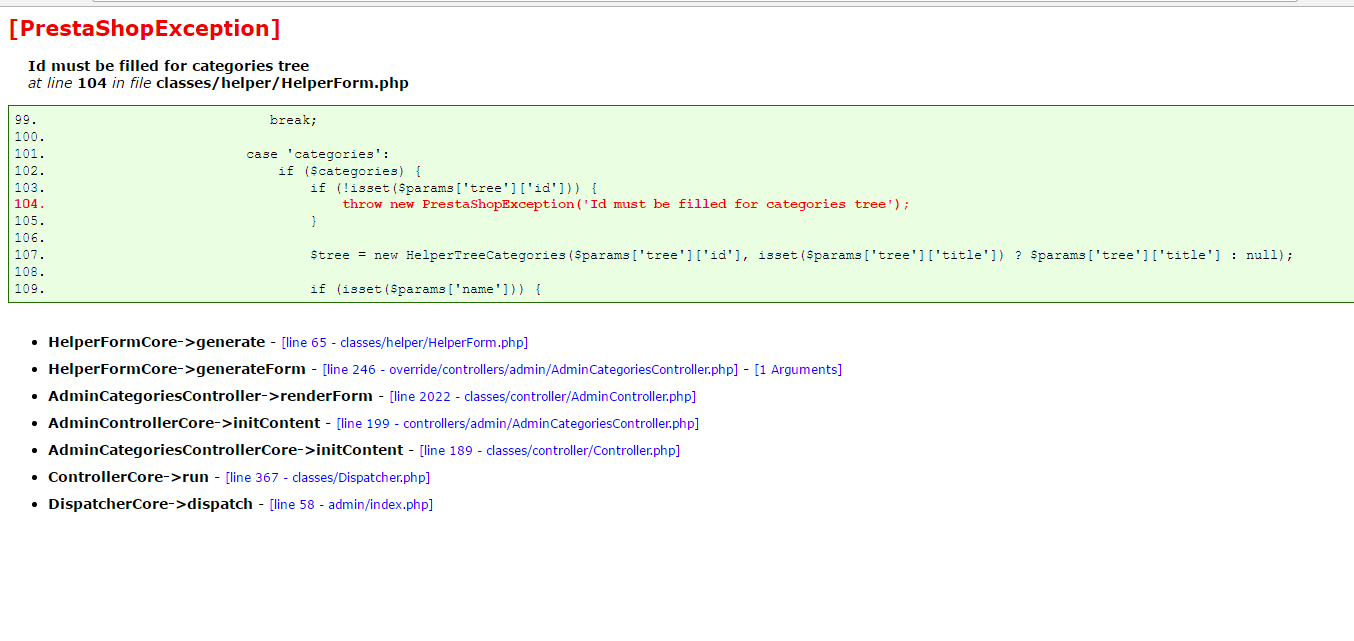The height and width of the screenshot is (641, 1354).
Task: Open the HelperForm.php line 65 link
Action: click(405, 343)
